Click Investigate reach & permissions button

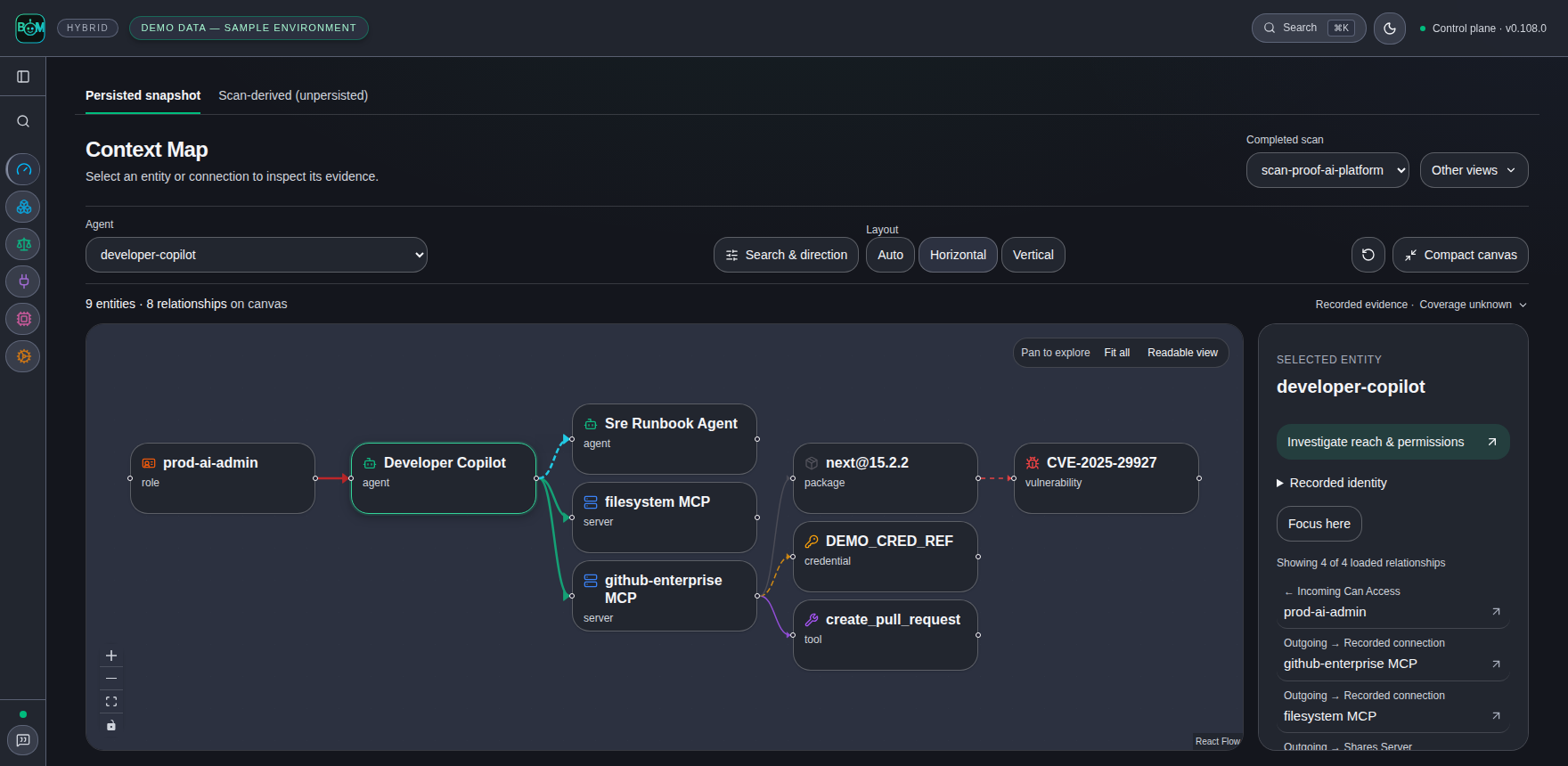coord(1392,442)
